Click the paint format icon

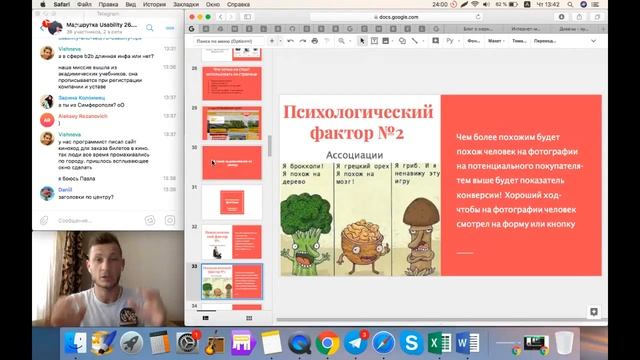327,41
